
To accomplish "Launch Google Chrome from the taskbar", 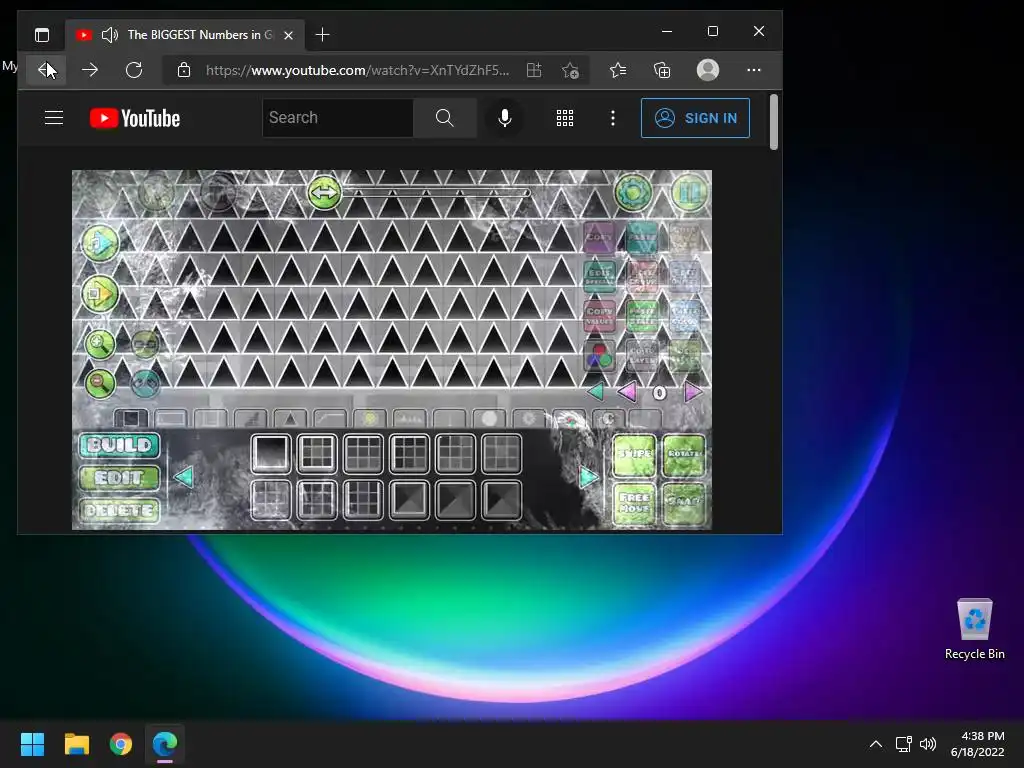I will click(x=121, y=744).
